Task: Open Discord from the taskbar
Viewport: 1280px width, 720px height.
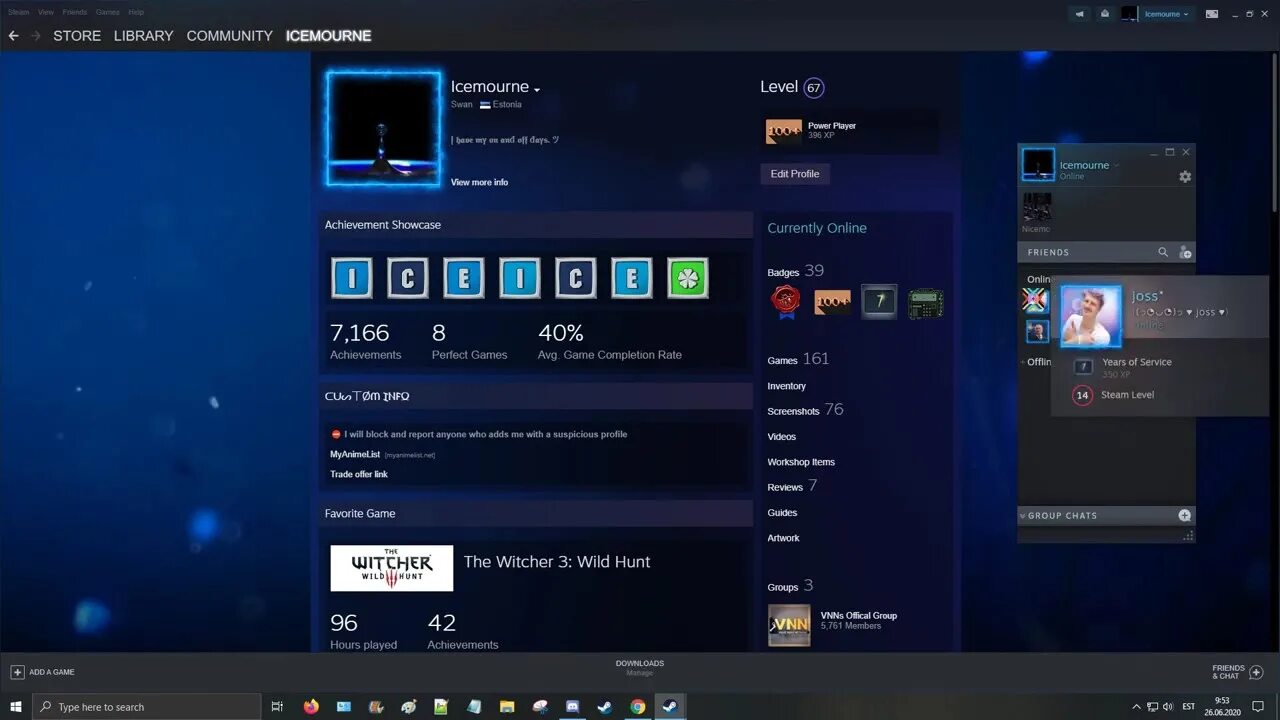Action: tap(572, 706)
